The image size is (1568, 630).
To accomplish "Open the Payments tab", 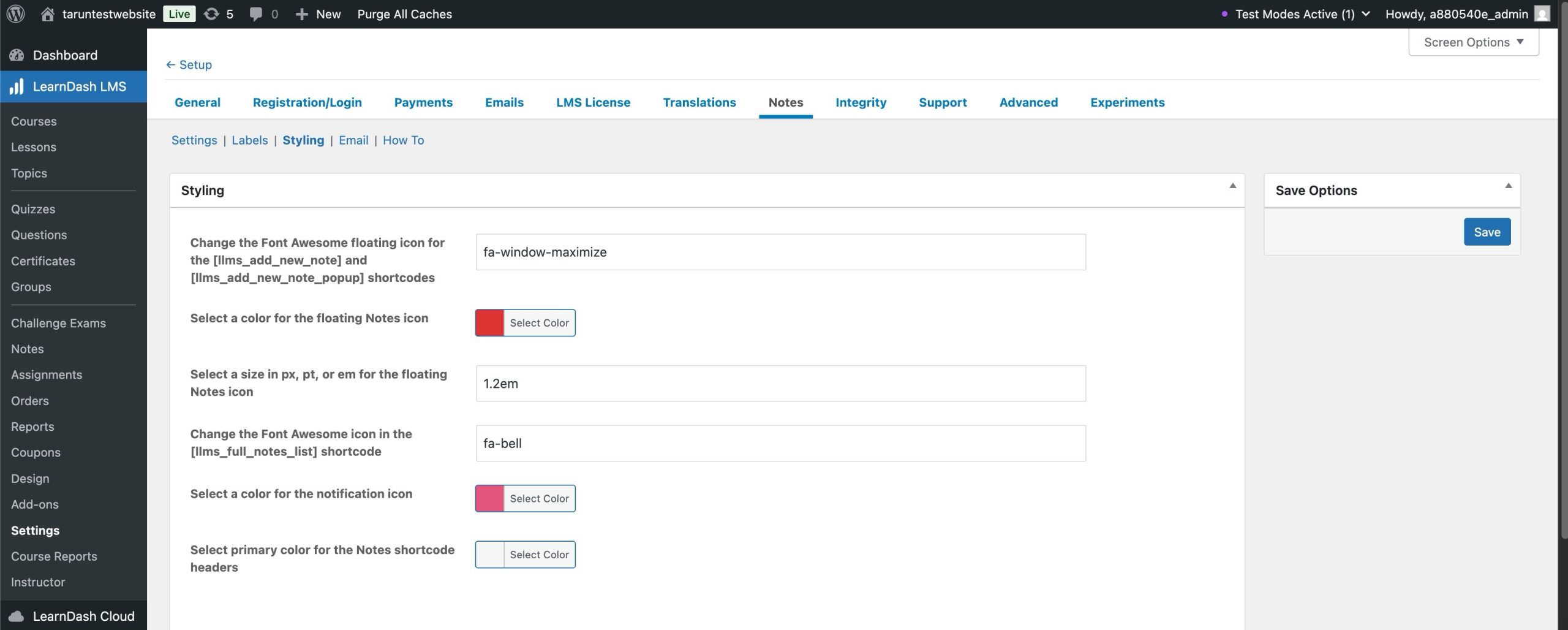I will coord(423,102).
